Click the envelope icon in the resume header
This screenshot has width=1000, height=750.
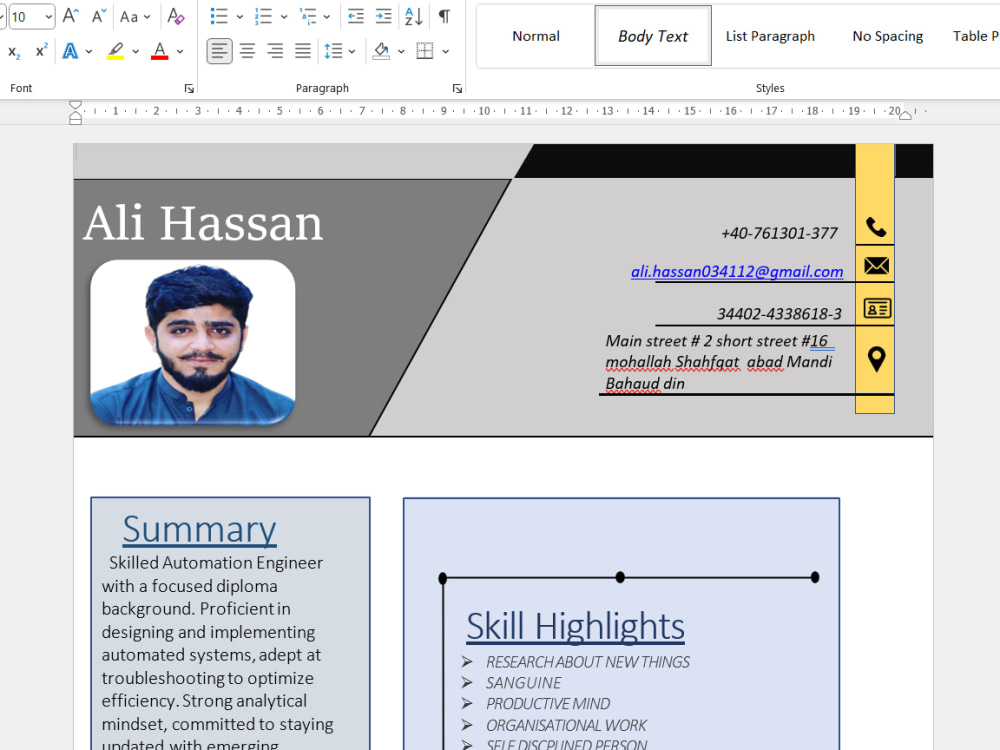click(875, 265)
